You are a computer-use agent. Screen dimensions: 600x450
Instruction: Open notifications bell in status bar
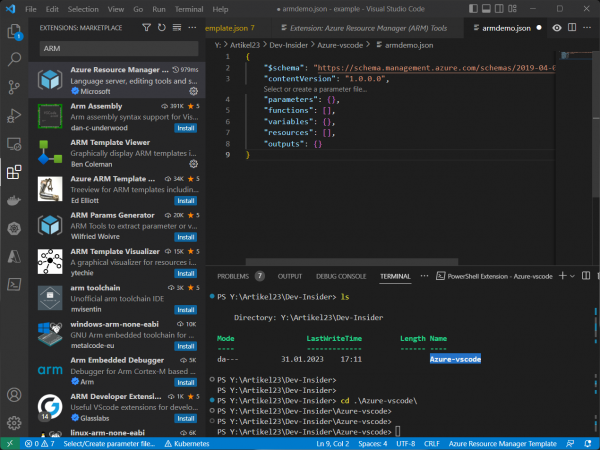pos(588,444)
